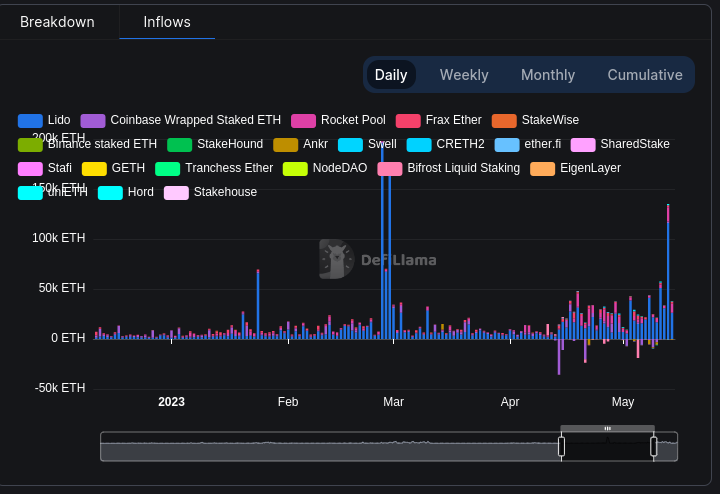The image size is (720, 494).
Task: Toggle Tranchess Ether legend swatch
Action: pos(168,168)
